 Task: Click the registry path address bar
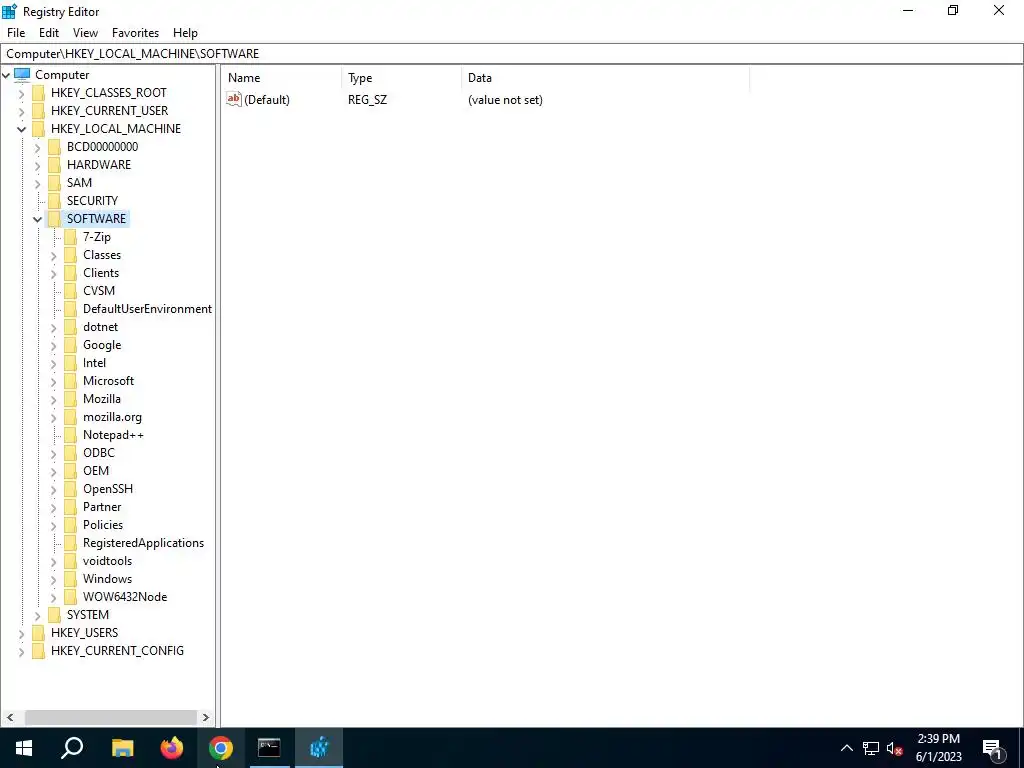tap(512, 54)
